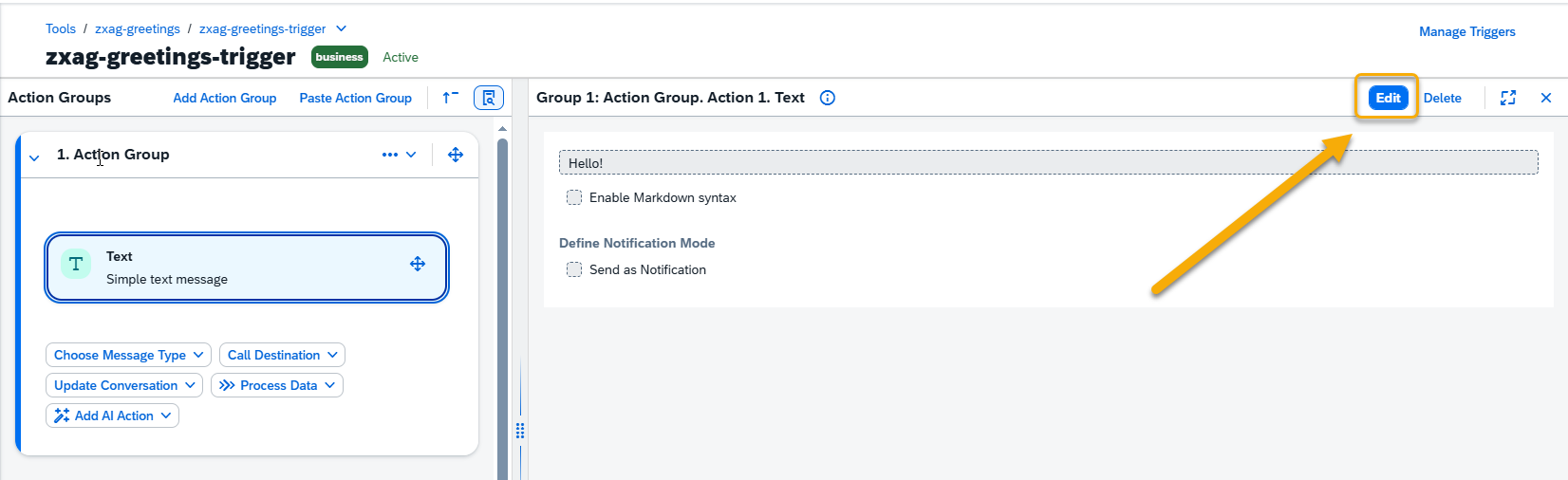Check Send as Notification

(574, 269)
